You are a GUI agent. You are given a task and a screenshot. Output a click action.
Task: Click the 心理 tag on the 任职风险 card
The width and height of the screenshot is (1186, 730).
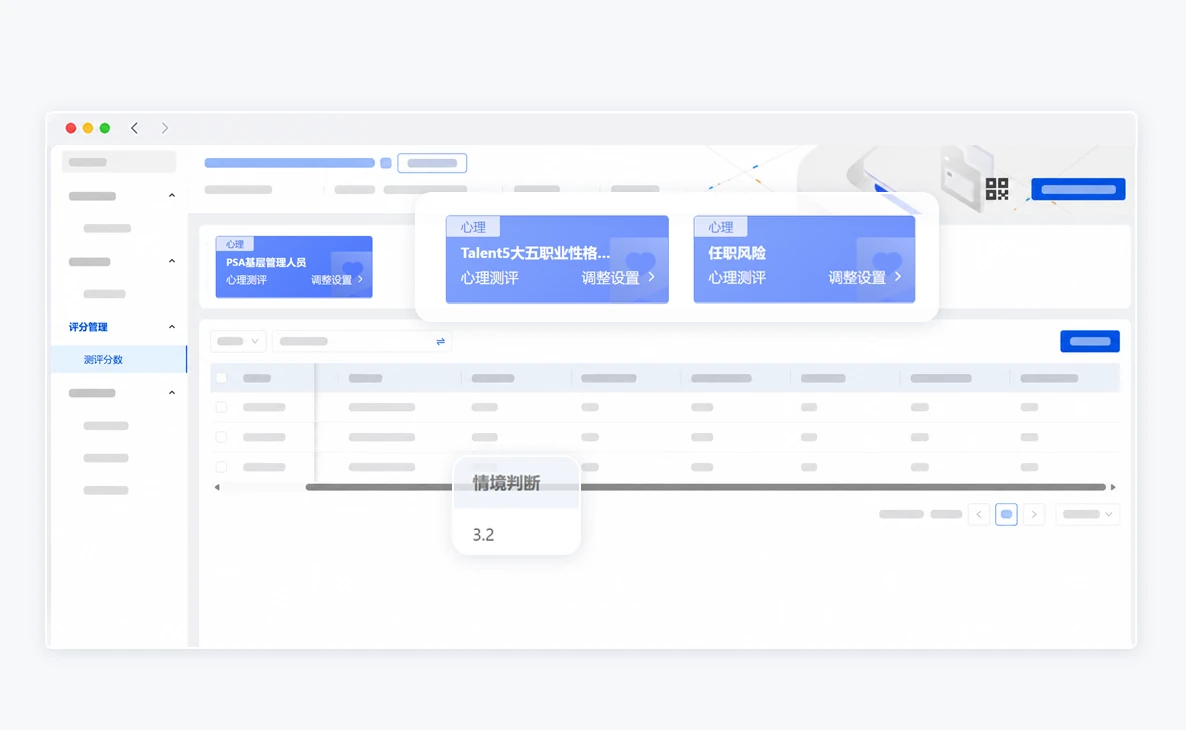pos(720,227)
